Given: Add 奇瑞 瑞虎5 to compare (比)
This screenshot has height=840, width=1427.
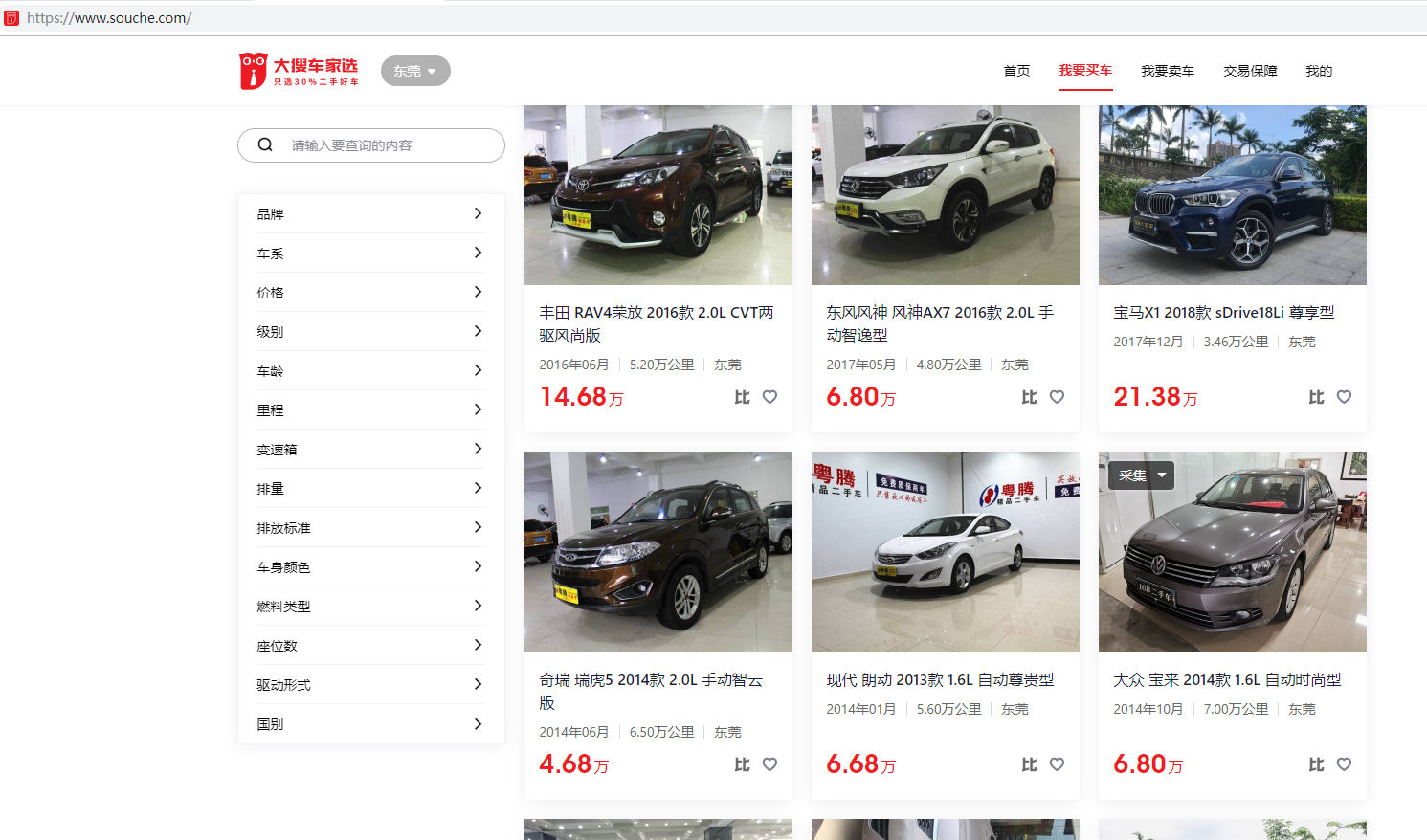Looking at the screenshot, I should (742, 764).
